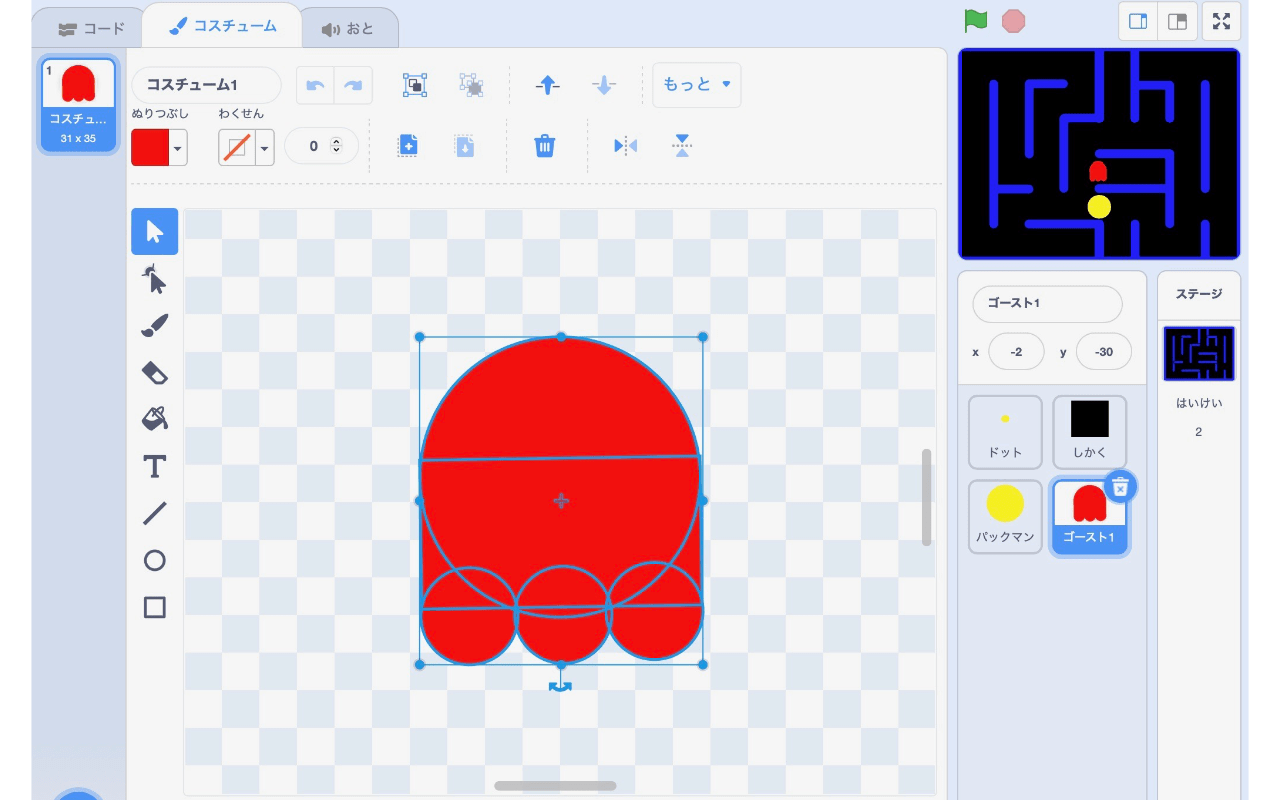The width and height of the screenshot is (1280, 800).
Task: Click the Group icon
Action: click(x=415, y=85)
